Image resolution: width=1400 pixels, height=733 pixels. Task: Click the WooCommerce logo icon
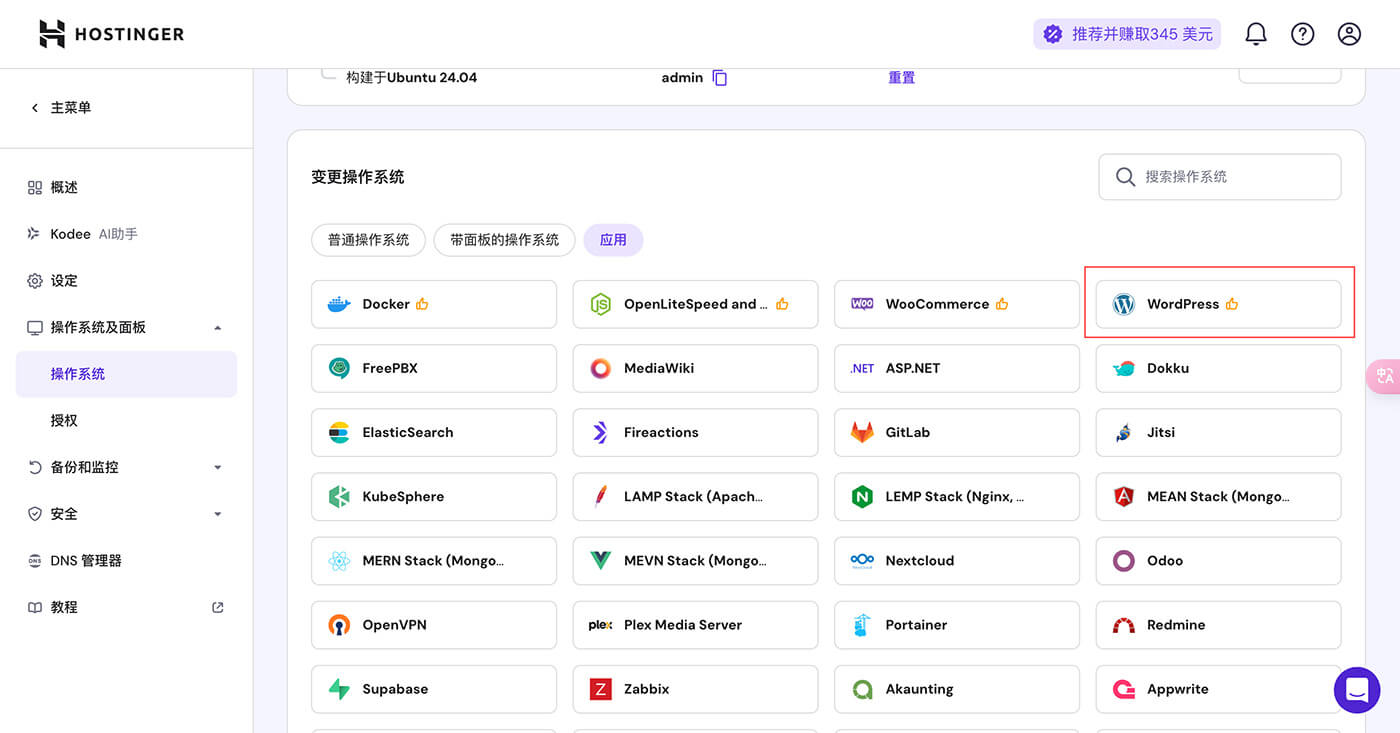(862, 304)
